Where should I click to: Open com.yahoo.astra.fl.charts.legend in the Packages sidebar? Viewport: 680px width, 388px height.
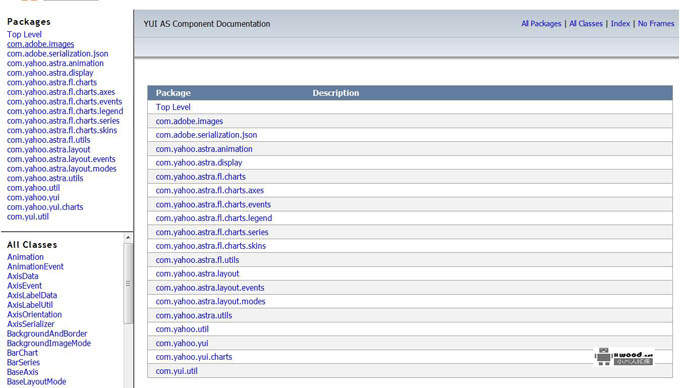[65, 111]
